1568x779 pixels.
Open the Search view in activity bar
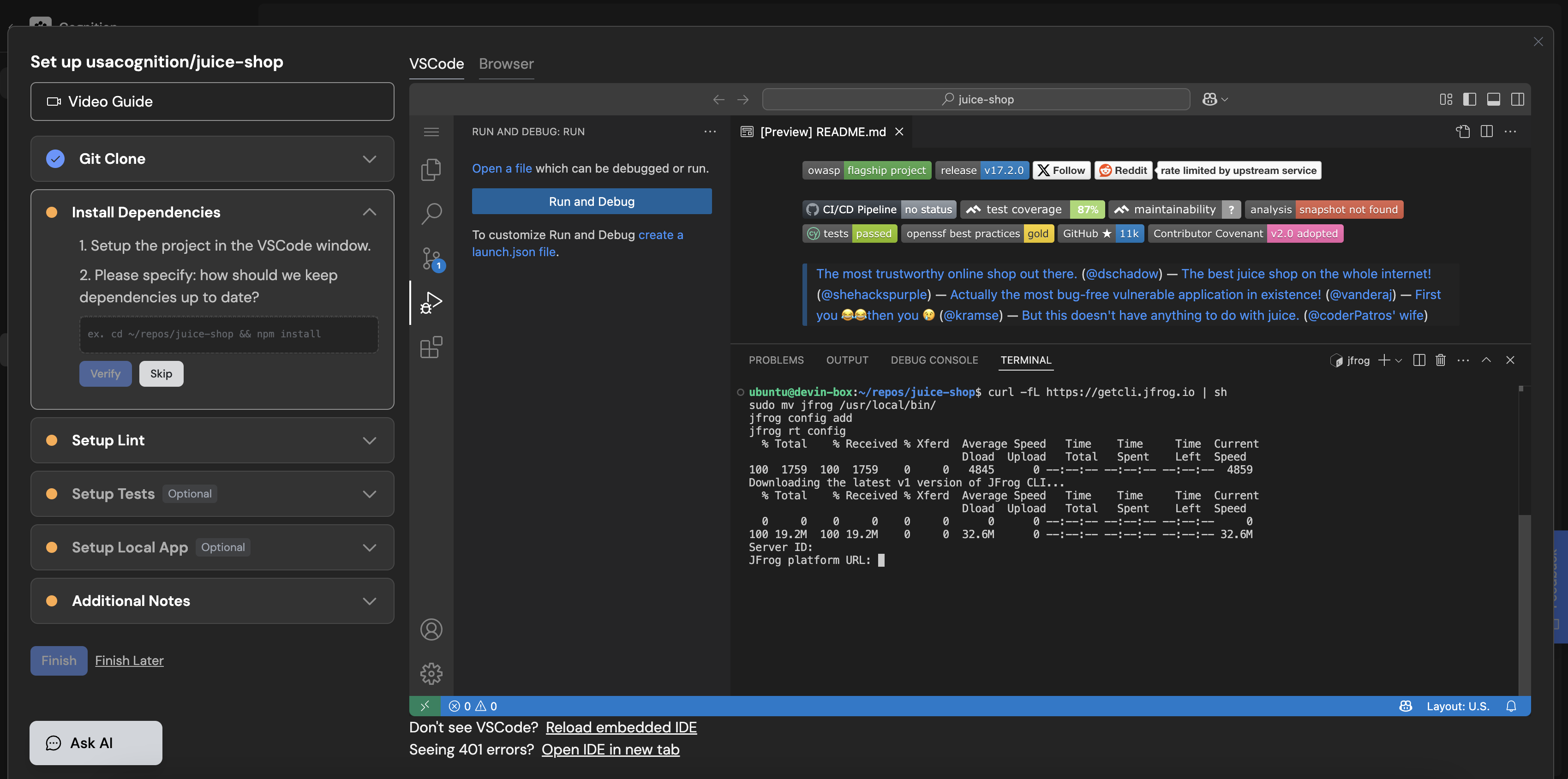(431, 214)
